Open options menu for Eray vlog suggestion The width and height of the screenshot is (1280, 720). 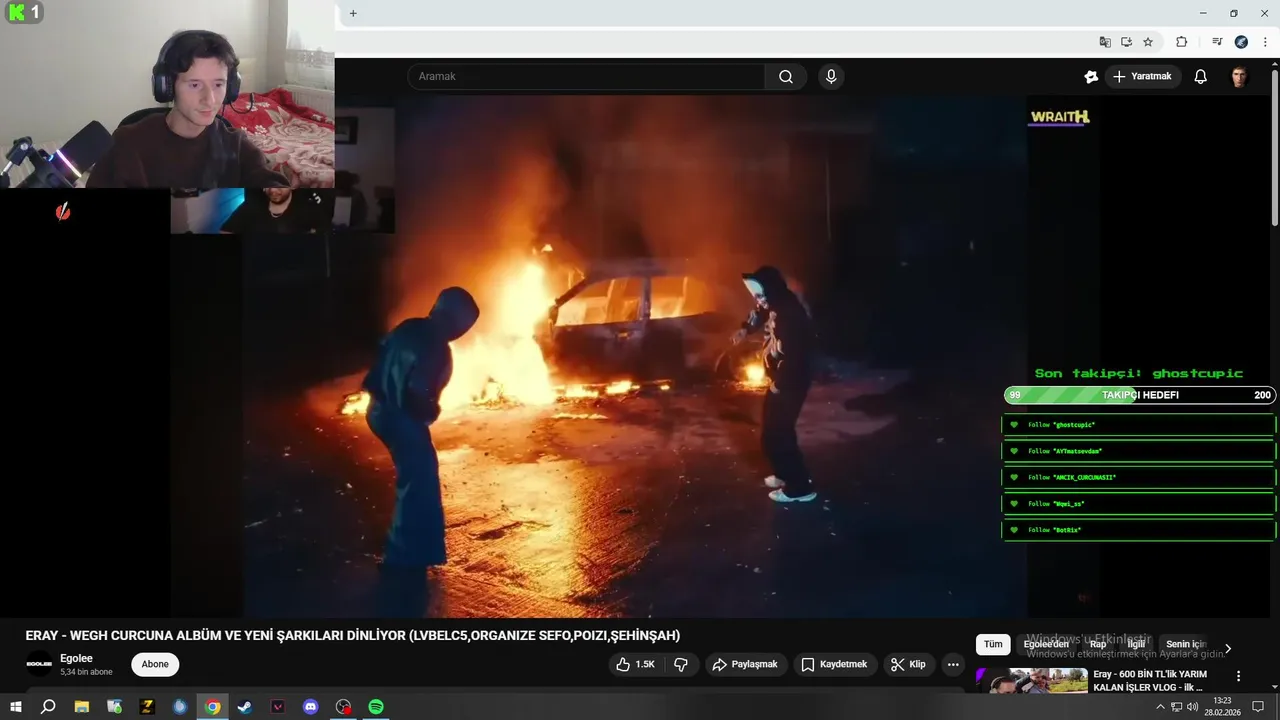(1238, 677)
